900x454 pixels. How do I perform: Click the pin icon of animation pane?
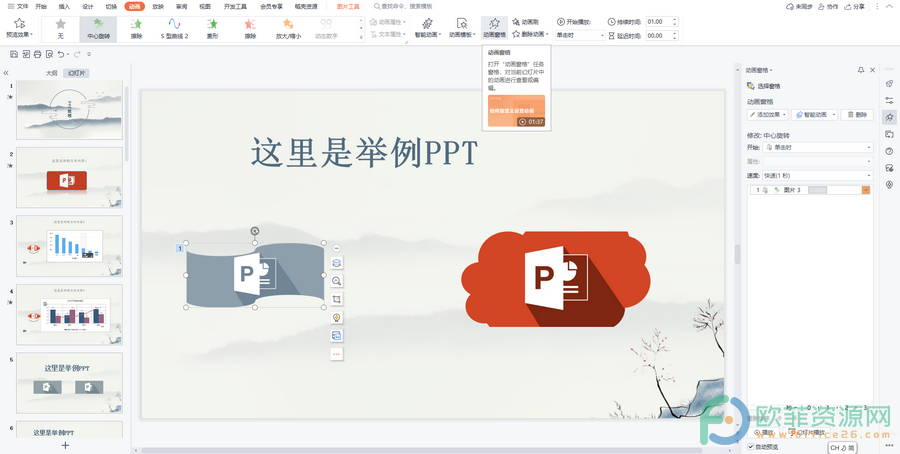860,70
